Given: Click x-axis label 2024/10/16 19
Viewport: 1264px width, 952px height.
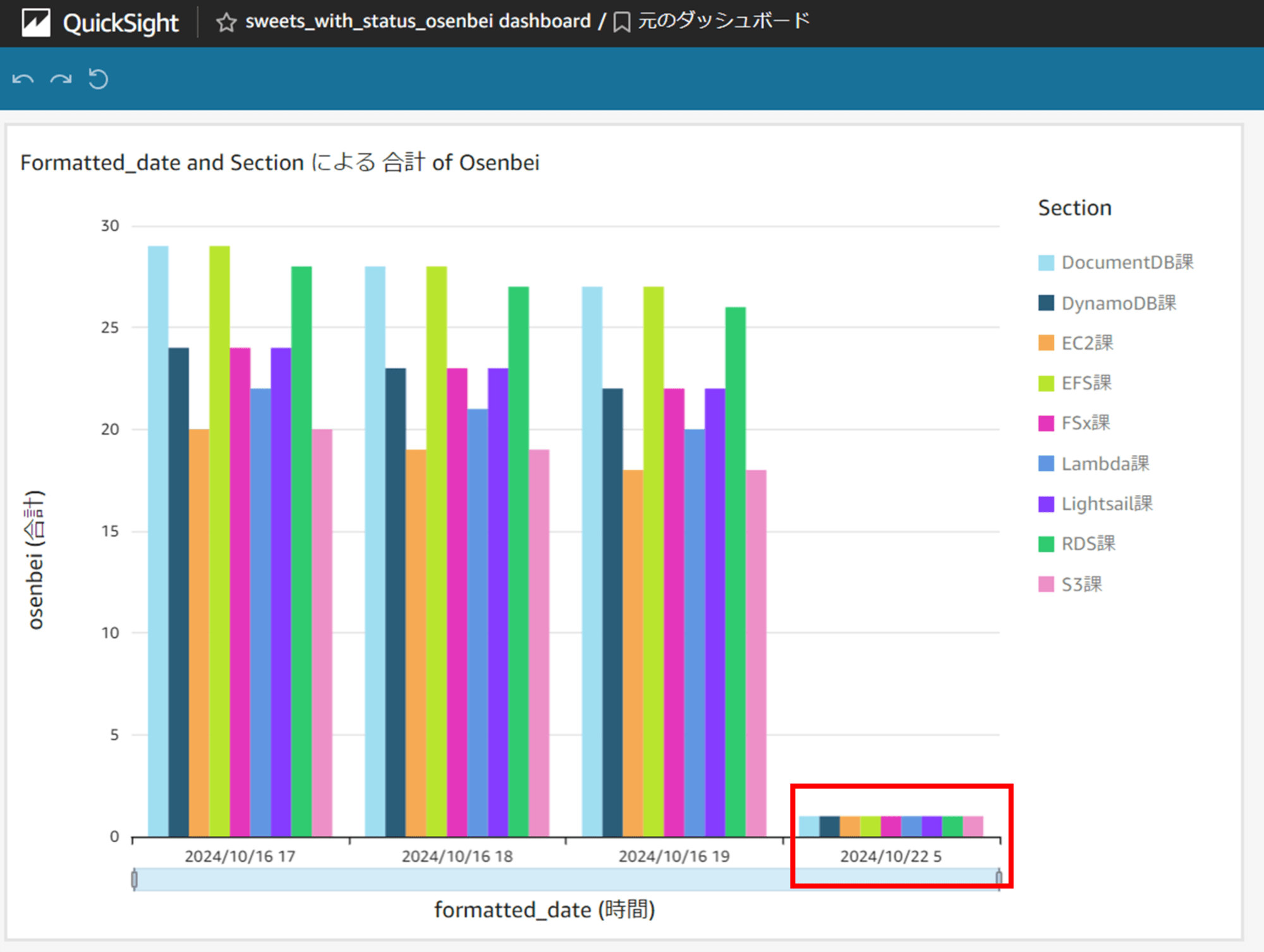Looking at the screenshot, I should pos(674,856).
